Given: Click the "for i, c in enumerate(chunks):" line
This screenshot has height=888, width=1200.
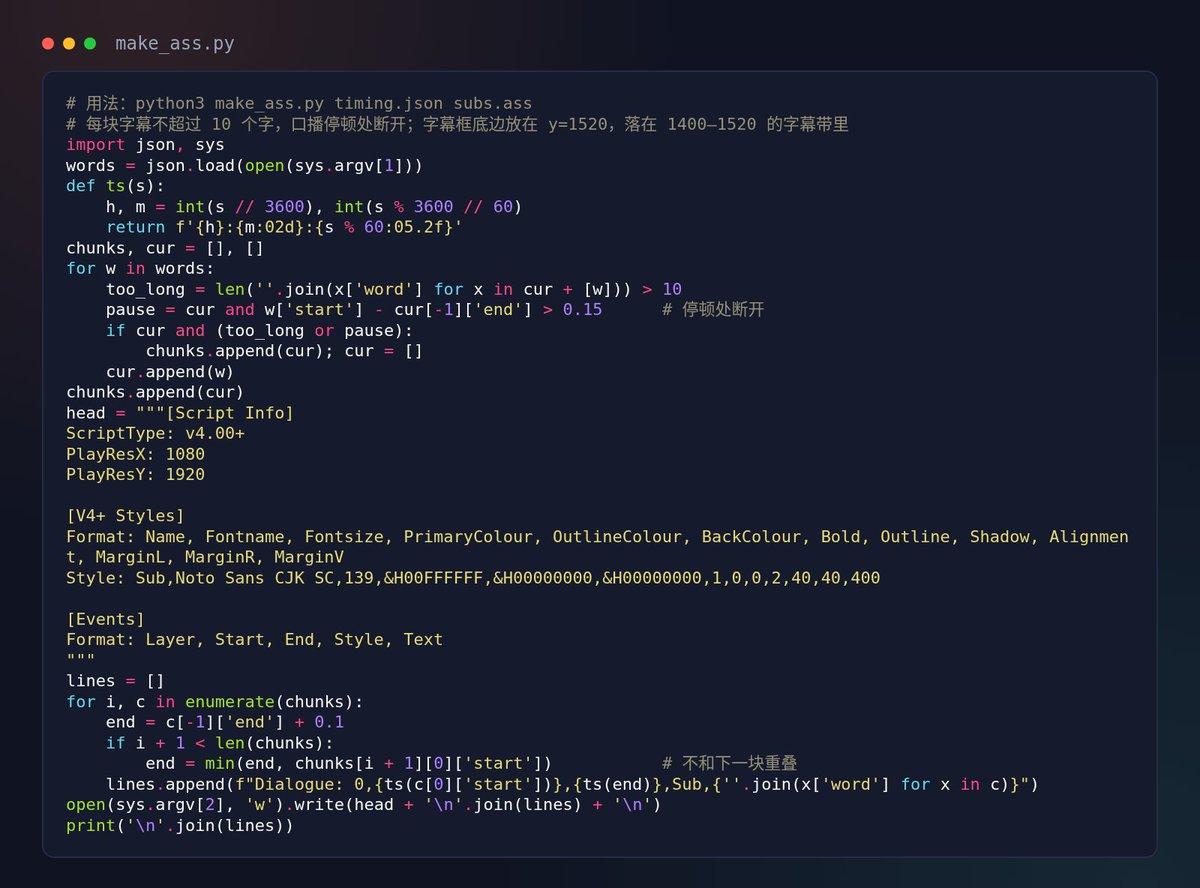Looking at the screenshot, I should point(215,701).
